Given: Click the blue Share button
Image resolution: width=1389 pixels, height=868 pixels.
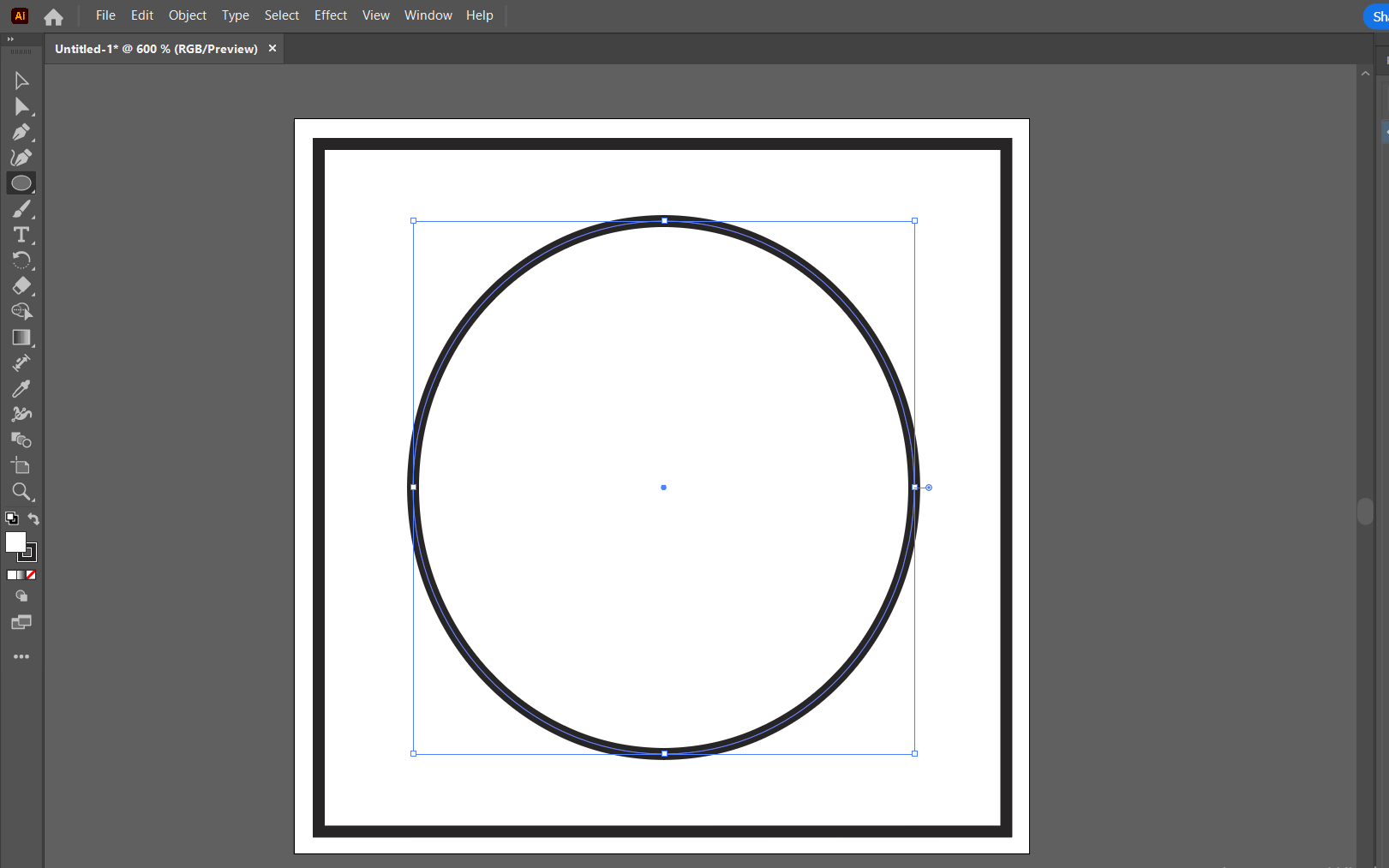Looking at the screenshot, I should (x=1376, y=16).
